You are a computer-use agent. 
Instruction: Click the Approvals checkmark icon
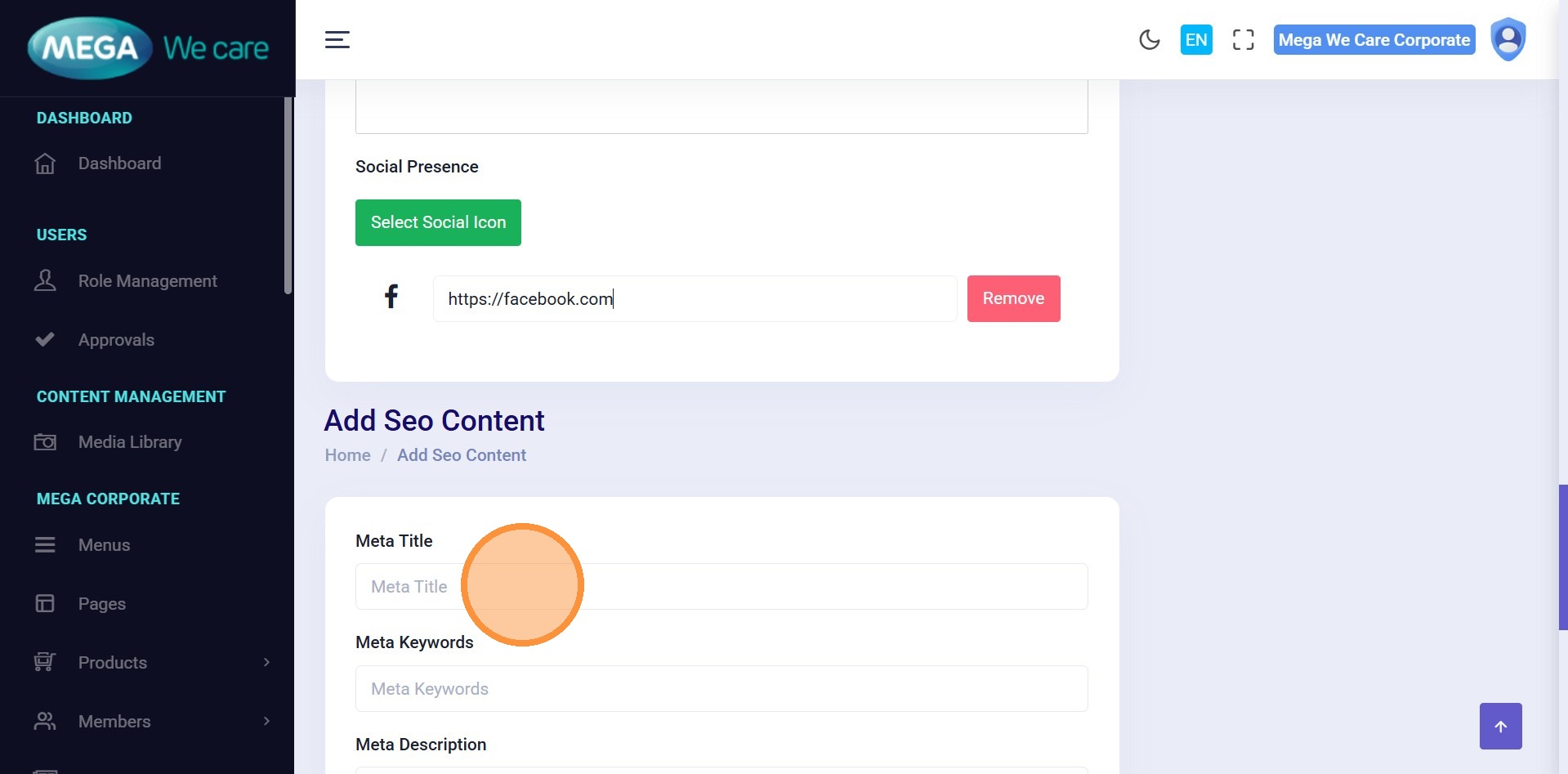[x=45, y=339]
